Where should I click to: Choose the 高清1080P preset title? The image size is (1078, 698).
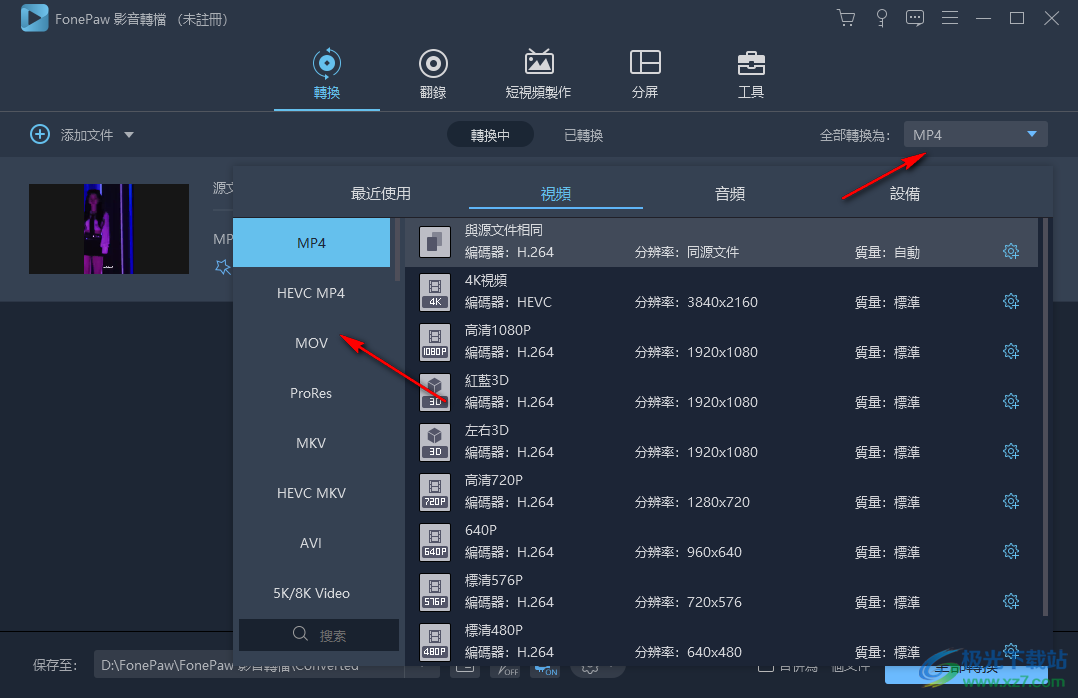point(498,330)
